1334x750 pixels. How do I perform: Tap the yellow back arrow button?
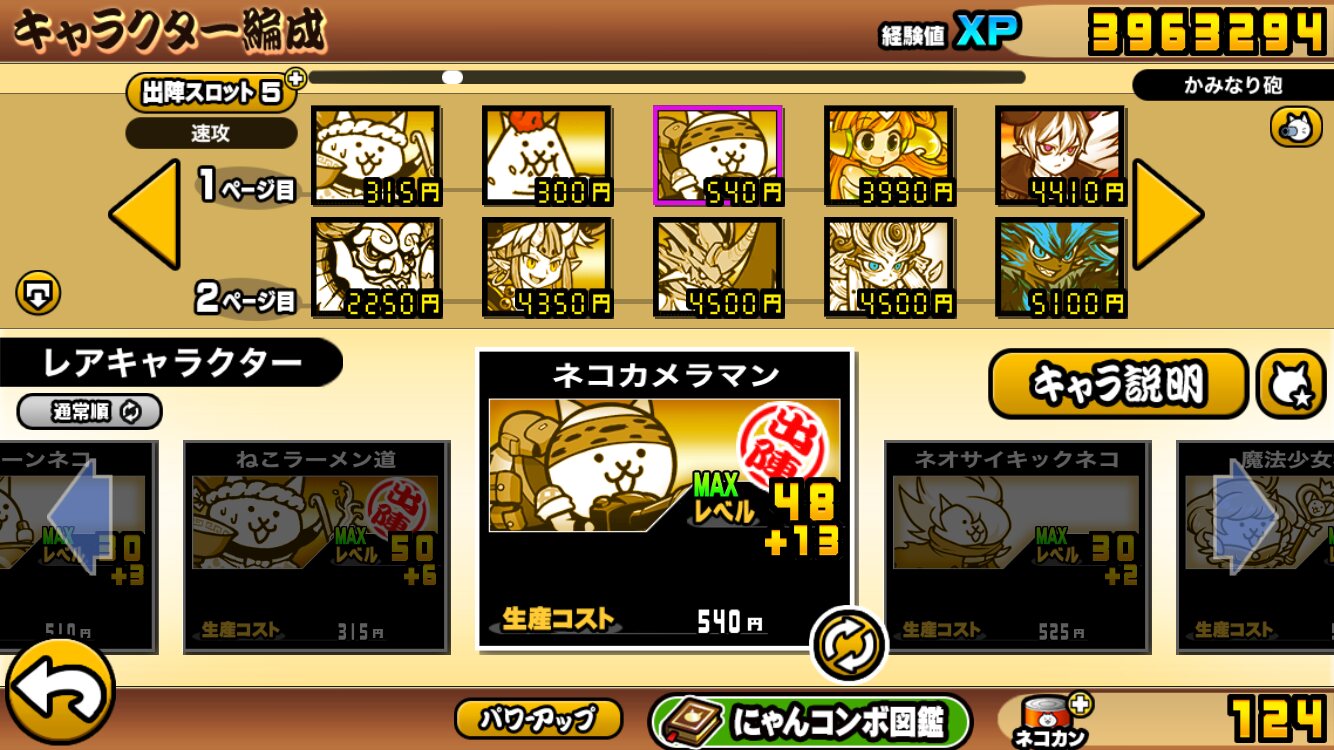click(60, 692)
